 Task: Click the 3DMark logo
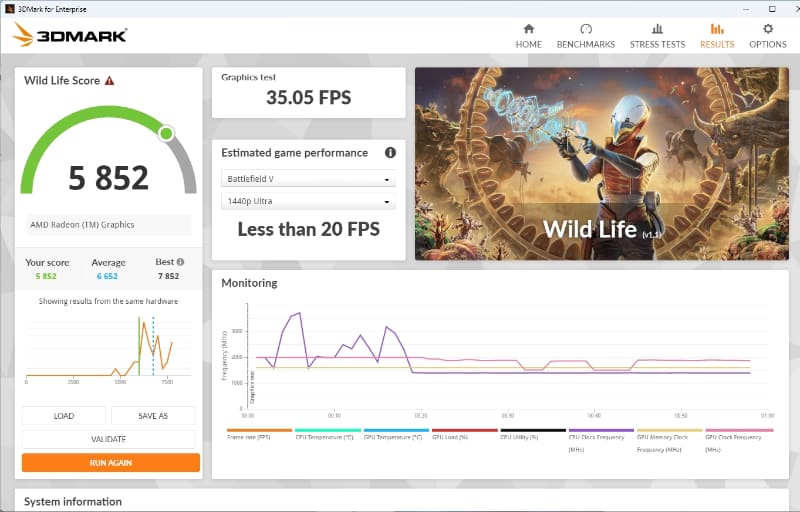69,35
